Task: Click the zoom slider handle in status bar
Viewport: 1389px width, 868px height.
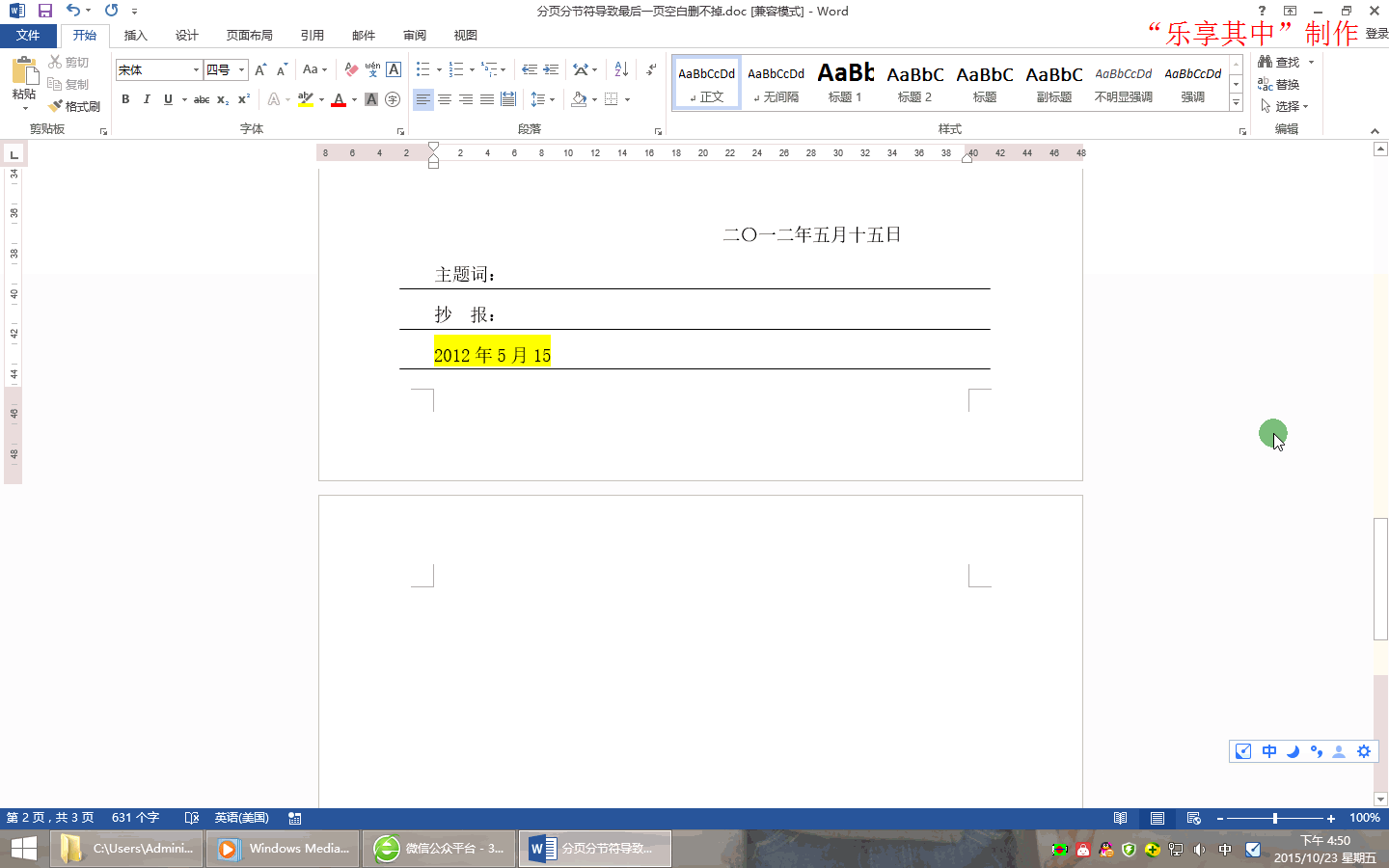Action: click(x=1275, y=818)
